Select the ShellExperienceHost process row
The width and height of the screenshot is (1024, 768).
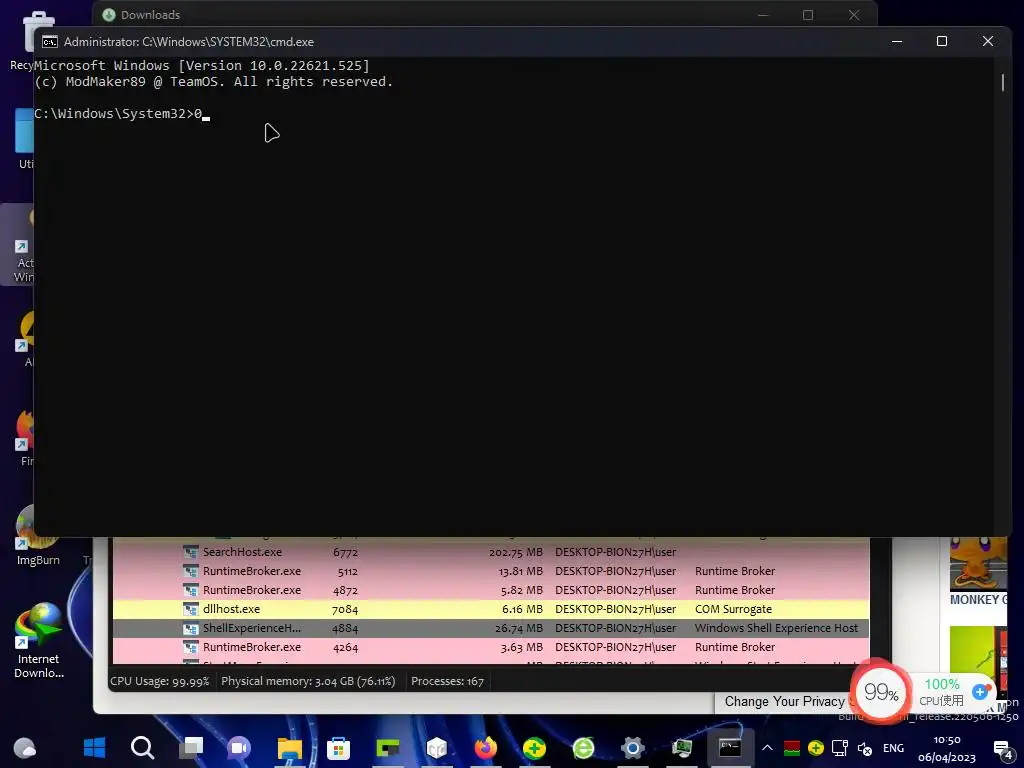(x=490, y=628)
